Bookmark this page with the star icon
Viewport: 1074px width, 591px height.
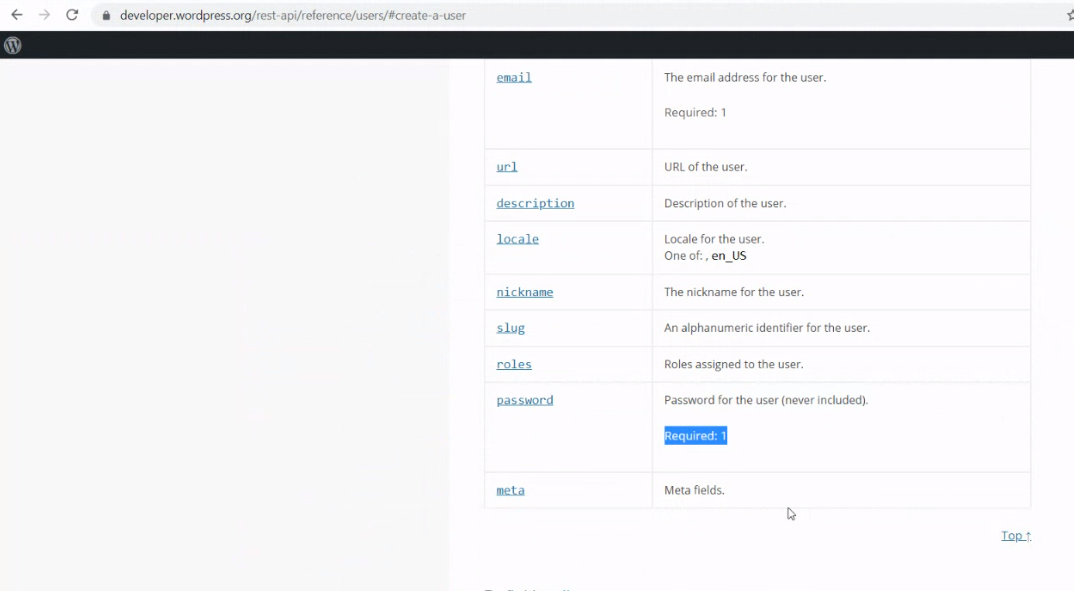[x=1069, y=15]
